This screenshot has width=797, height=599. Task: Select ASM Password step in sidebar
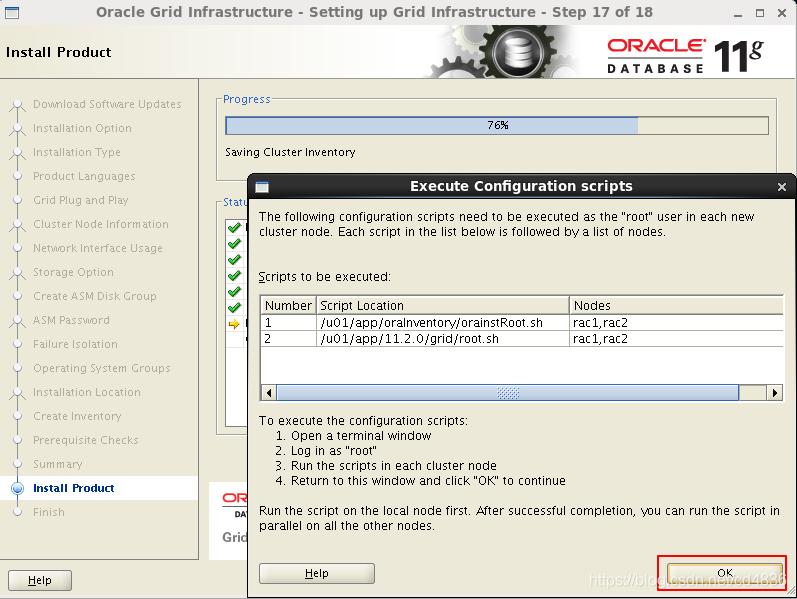click(71, 320)
